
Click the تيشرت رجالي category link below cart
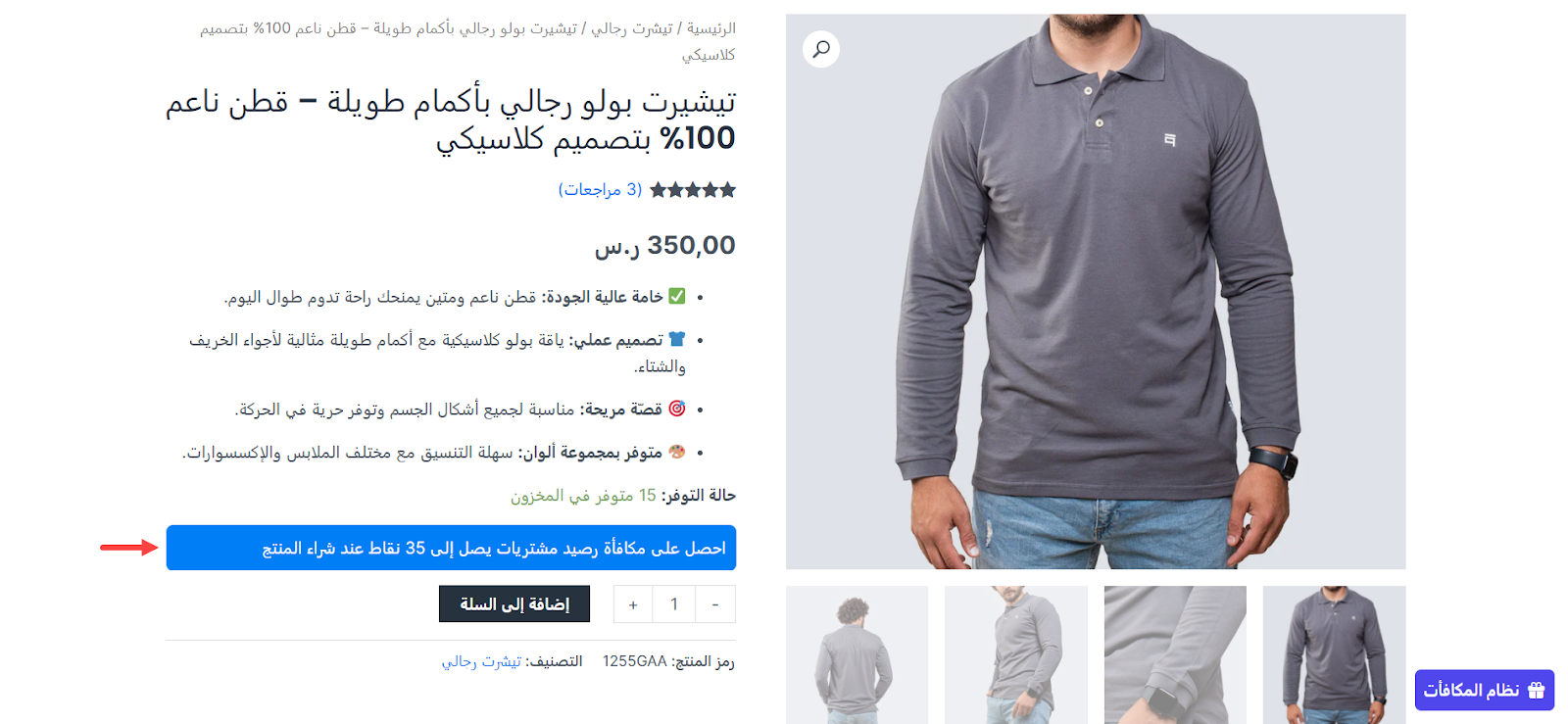pos(481,661)
